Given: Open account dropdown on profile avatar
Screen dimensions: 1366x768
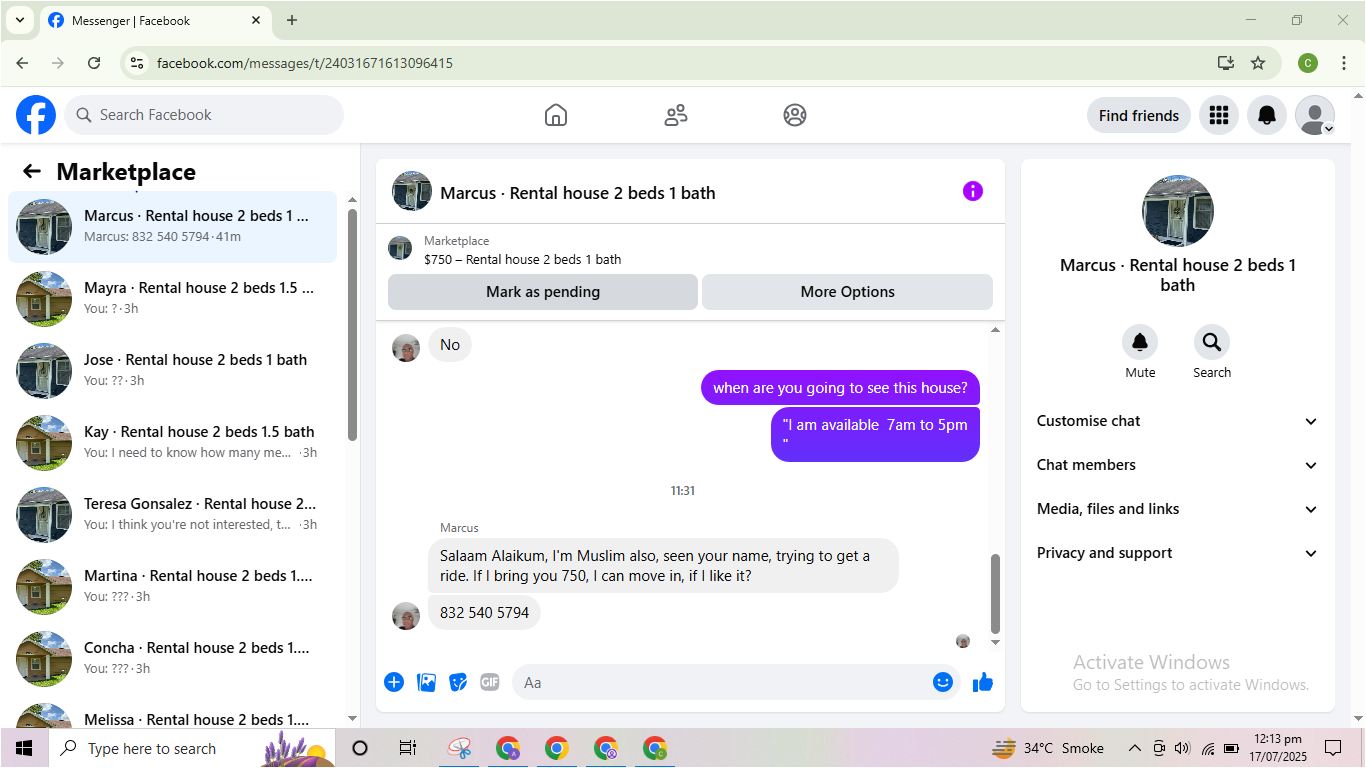Looking at the screenshot, I should pos(1315,115).
